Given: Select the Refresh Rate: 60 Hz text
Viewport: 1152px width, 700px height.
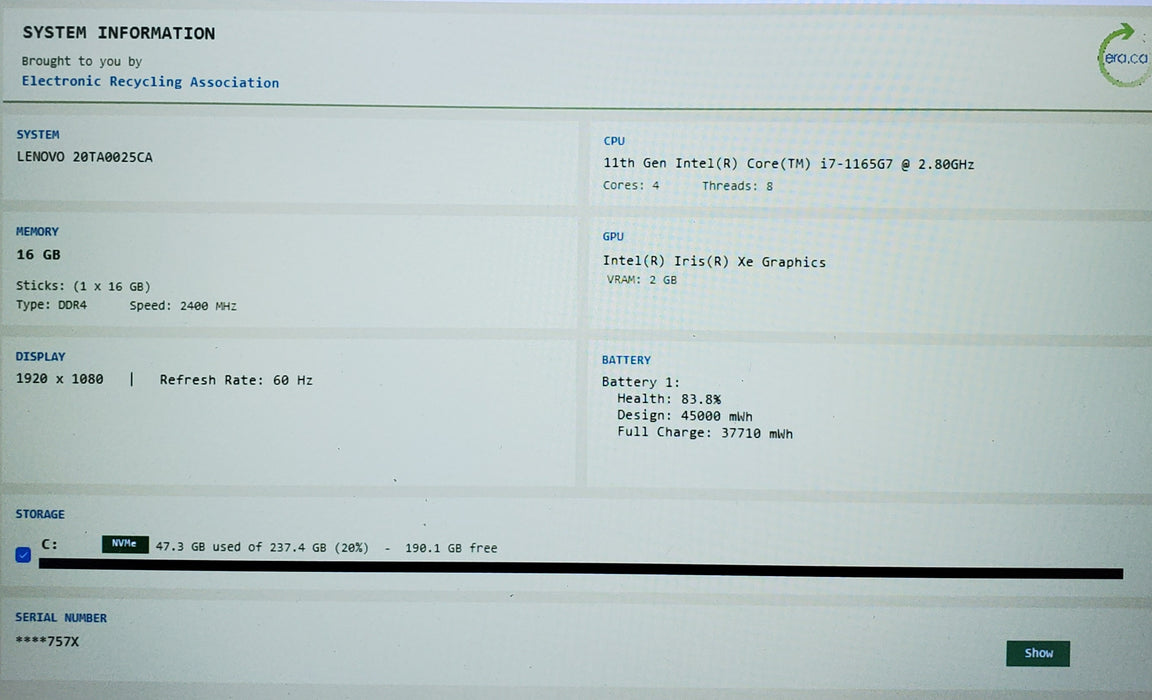Looking at the screenshot, I should (x=236, y=380).
